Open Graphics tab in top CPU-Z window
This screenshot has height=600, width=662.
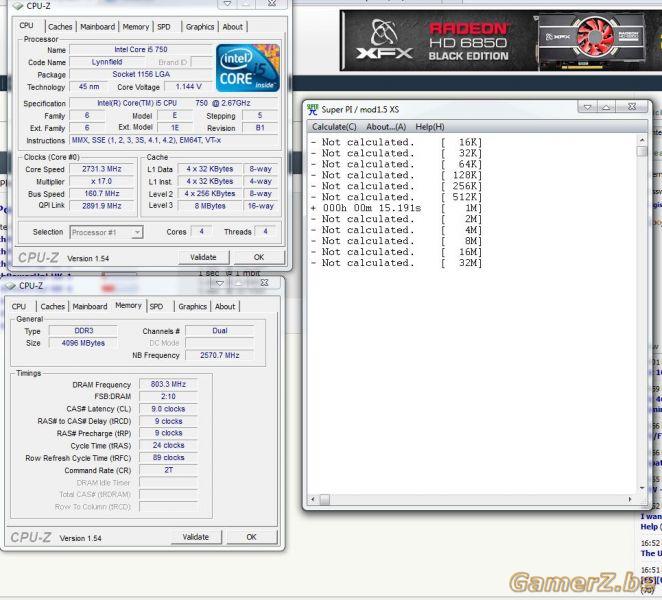point(200,27)
